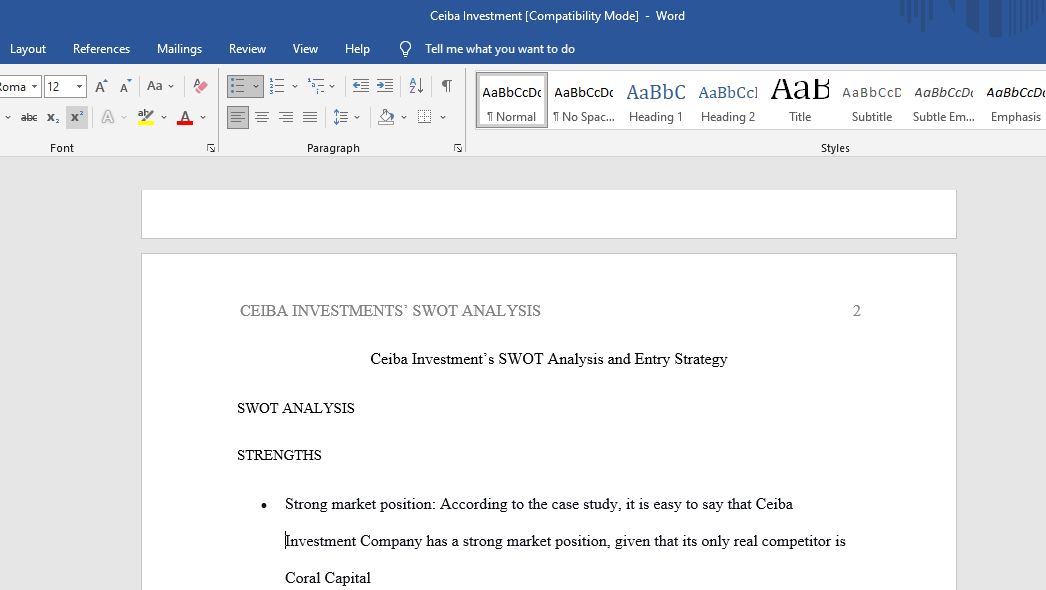The image size is (1046, 590).
Task: Expand the highlight color dropdown arrow
Action: [x=164, y=117]
